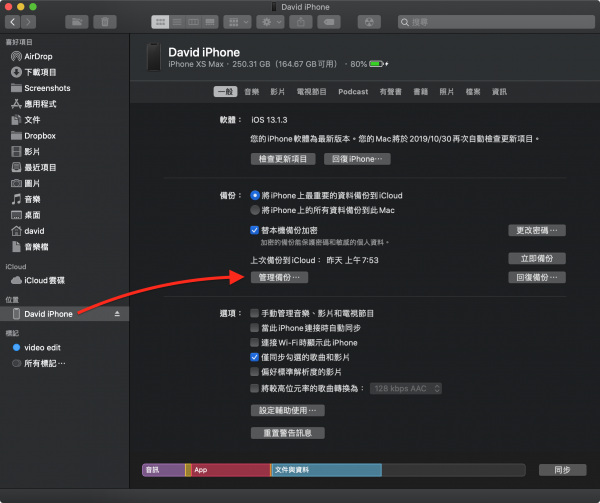Click Configure Accessibility (設定輔助使用…) button

pos(288,410)
